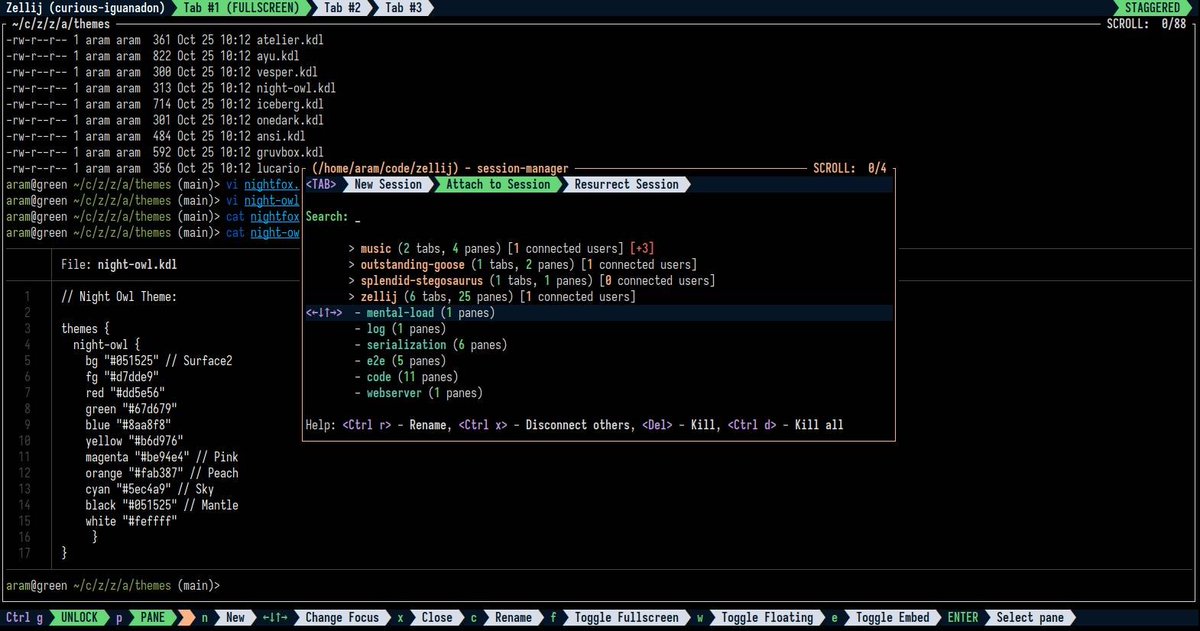1200x631 pixels.
Task: Open the Resurrect Session tab
Action: click(627, 184)
